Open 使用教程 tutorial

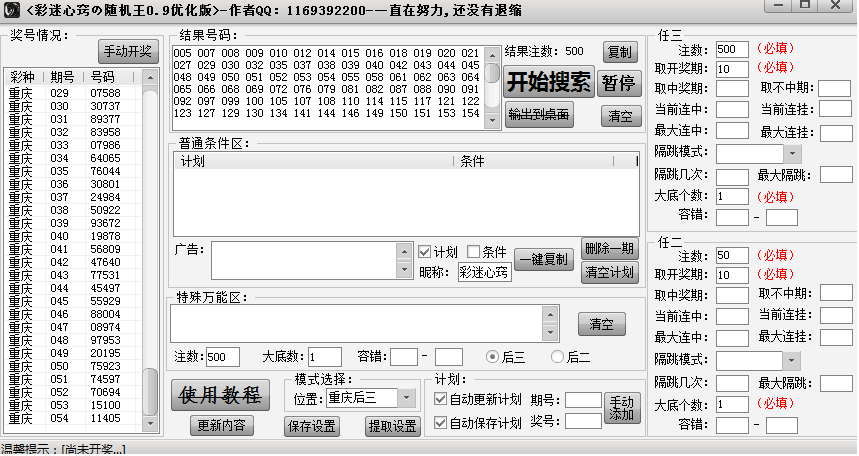point(220,395)
